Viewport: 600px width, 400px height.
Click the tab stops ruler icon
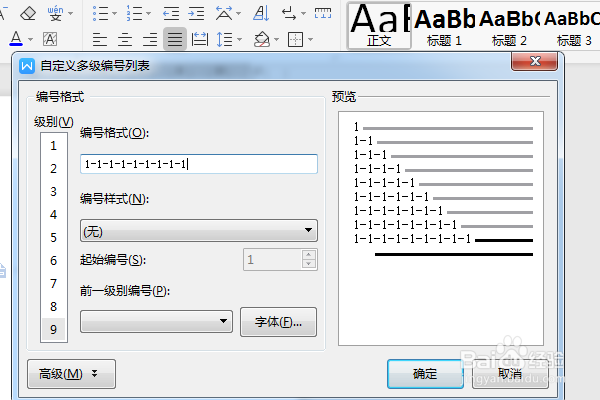point(323,13)
